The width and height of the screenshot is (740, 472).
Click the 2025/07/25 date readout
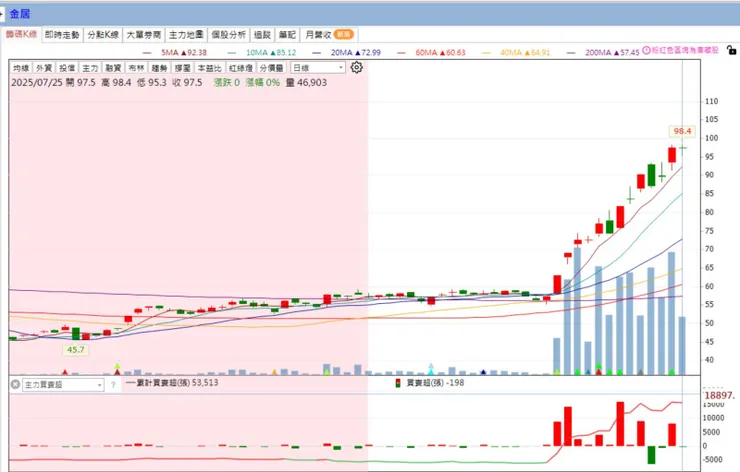37,83
